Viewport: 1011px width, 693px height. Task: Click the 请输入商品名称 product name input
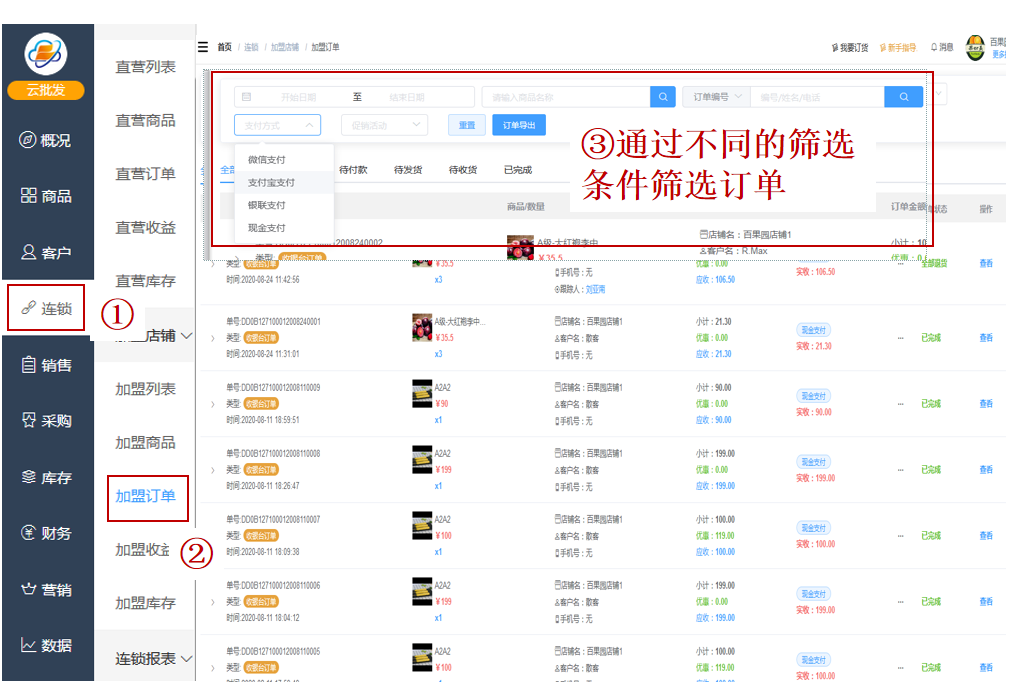click(x=566, y=97)
